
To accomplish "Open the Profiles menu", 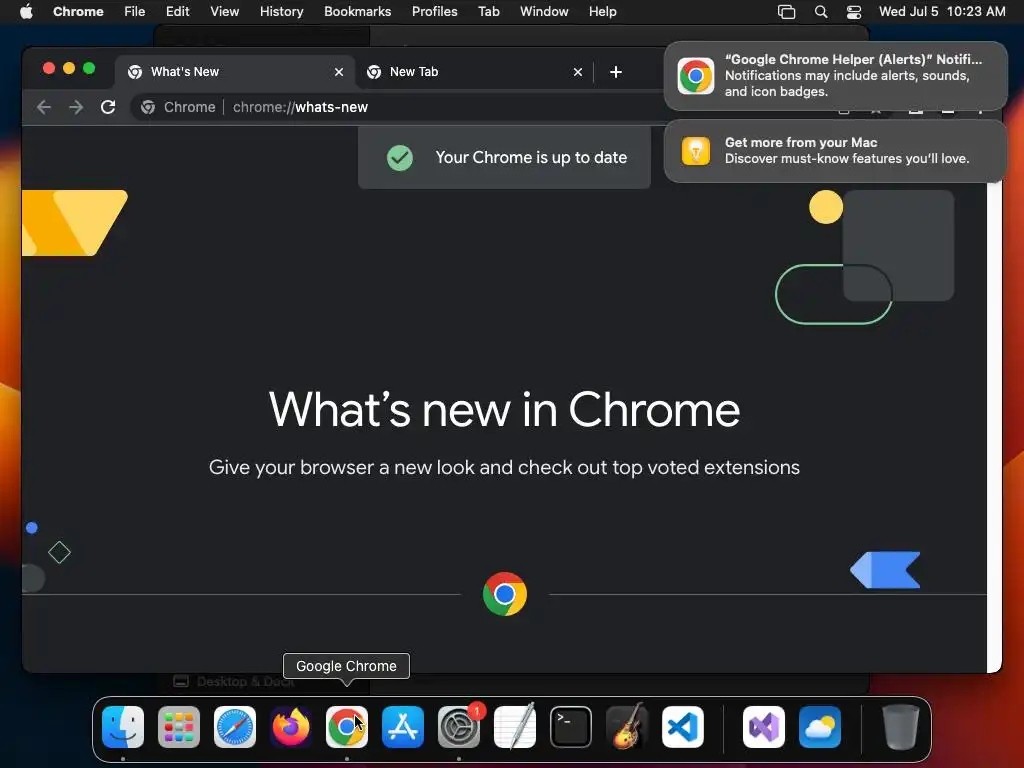I will (x=435, y=11).
